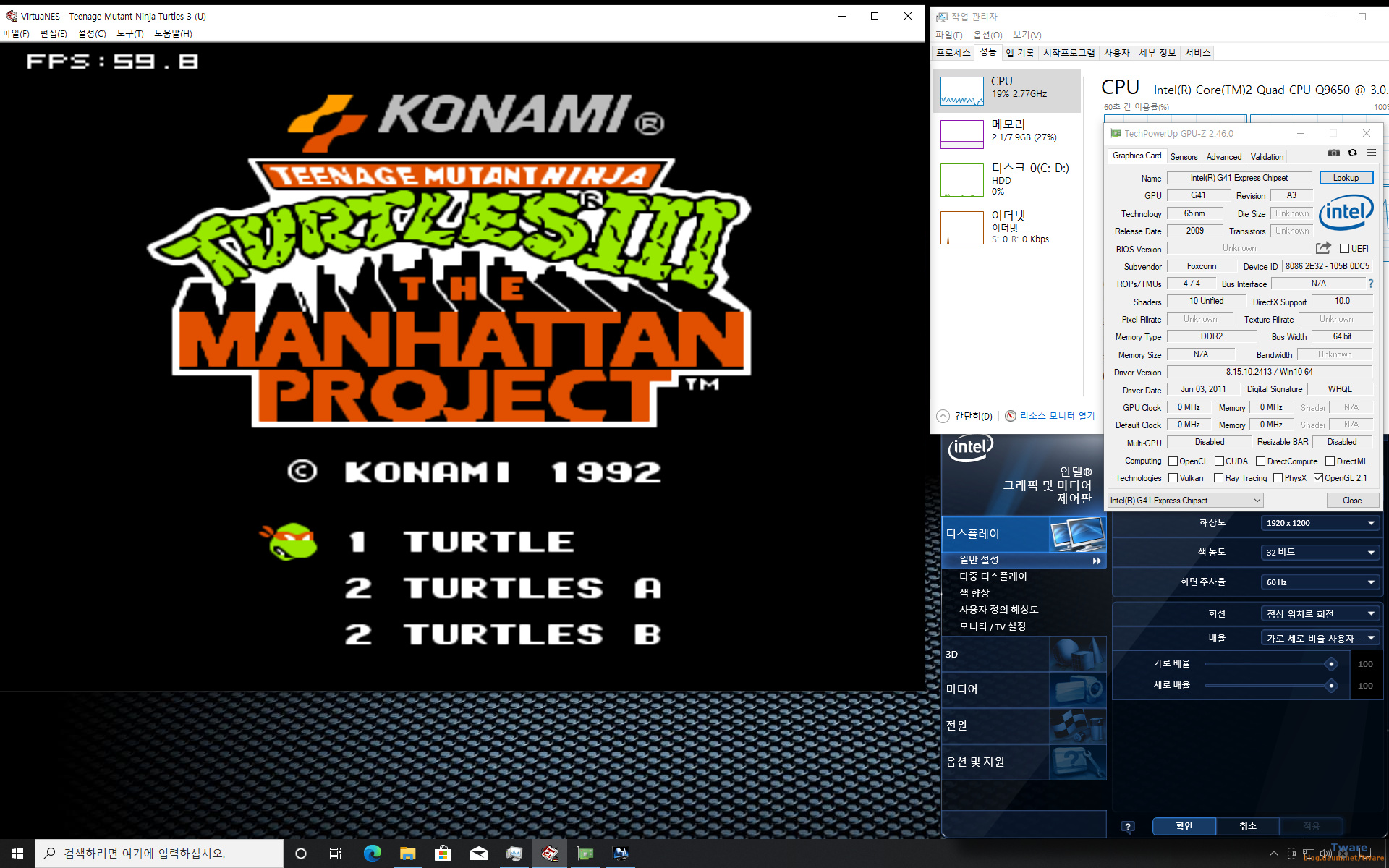Toggle the Vulkan checkbox
This screenshot has height=868, width=1389.
pyautogui.click(x=1173, y=478)
